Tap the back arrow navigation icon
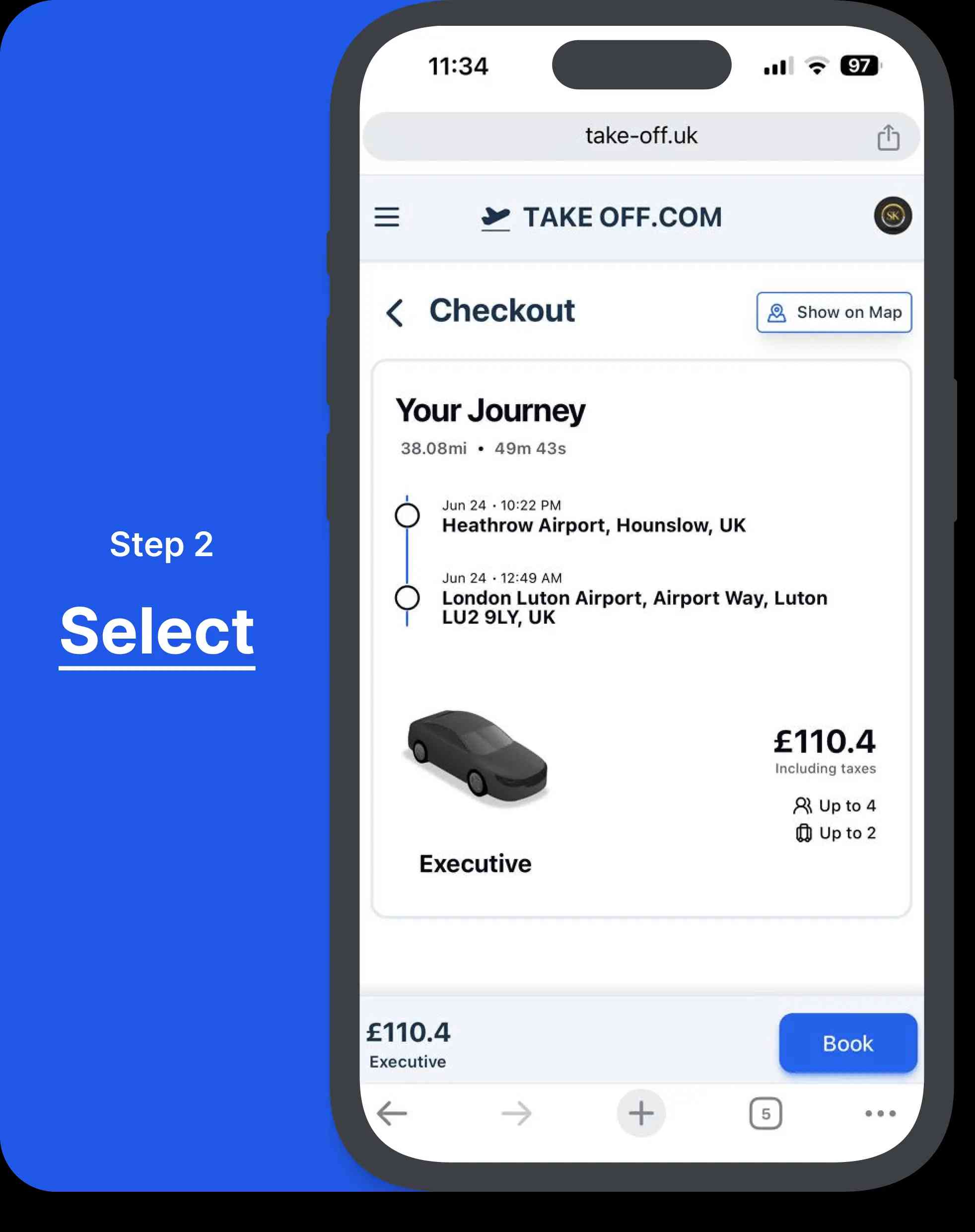The height and width of the screenshot is (1232, 975). tap(397, 311)
